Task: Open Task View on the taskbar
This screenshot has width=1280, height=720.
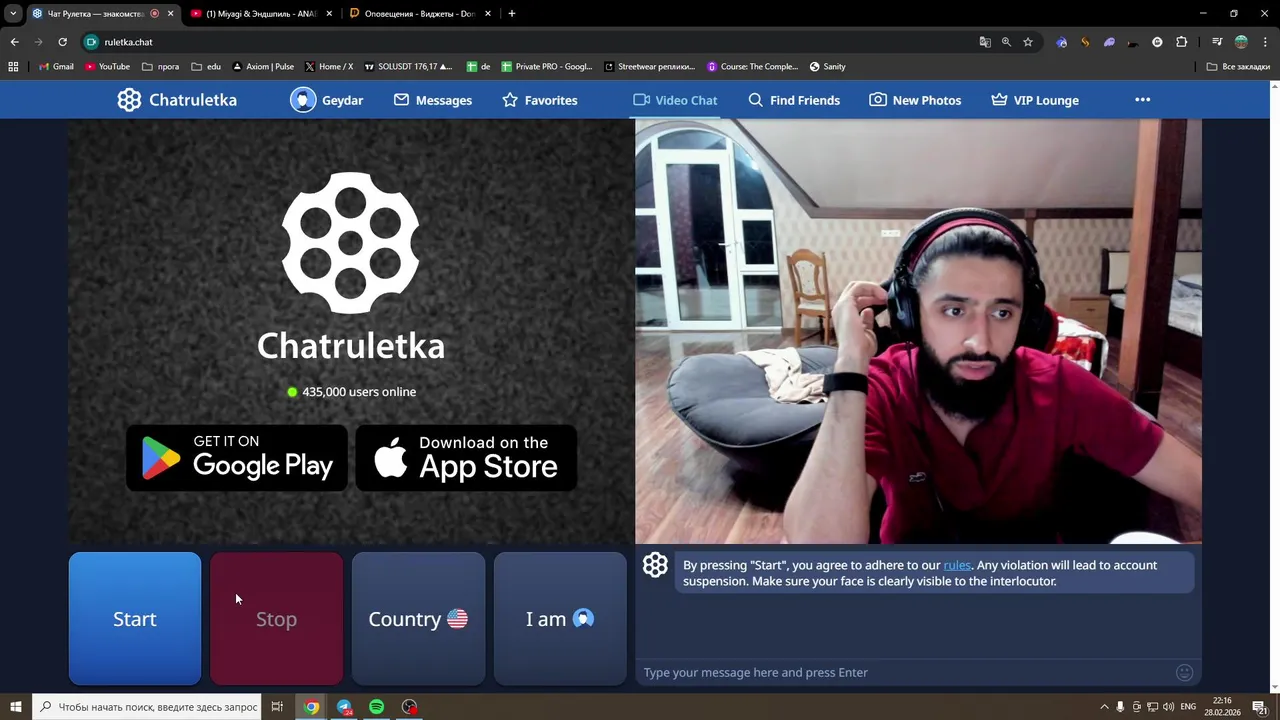Action: pyautogui.click(x=277, y=707)
